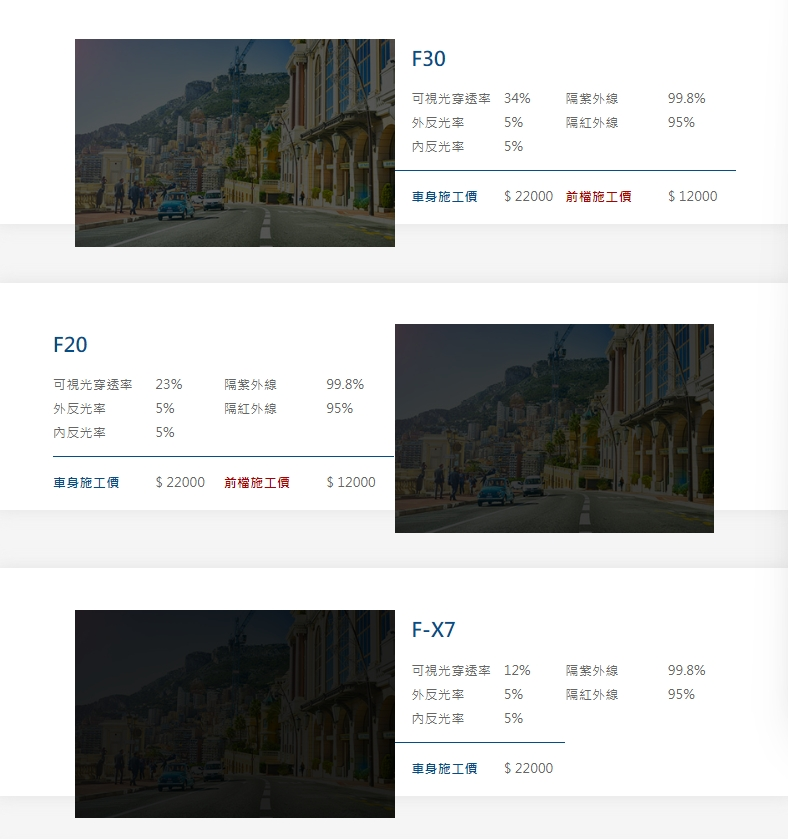Click the 隔紅外線 label in F30 specs
This screenshot has width=788, height=839.
pos(592,123)
